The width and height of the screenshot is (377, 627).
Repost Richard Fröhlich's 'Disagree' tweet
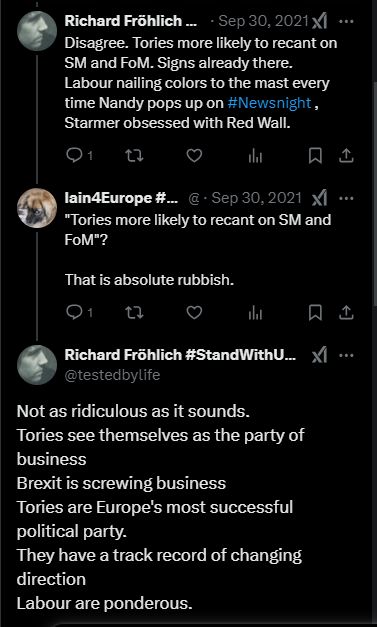134,156
